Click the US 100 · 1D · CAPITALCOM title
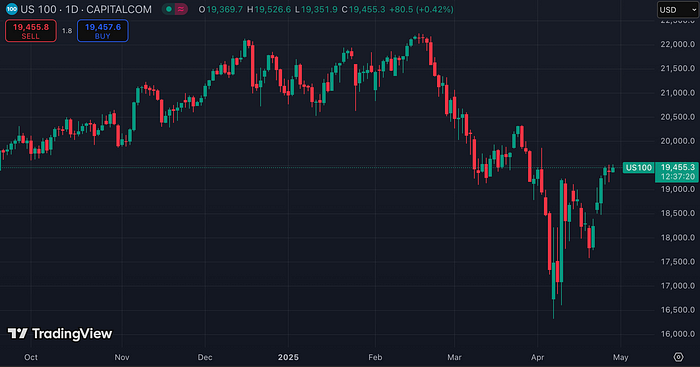700x367 pixels. coord(86,9)
